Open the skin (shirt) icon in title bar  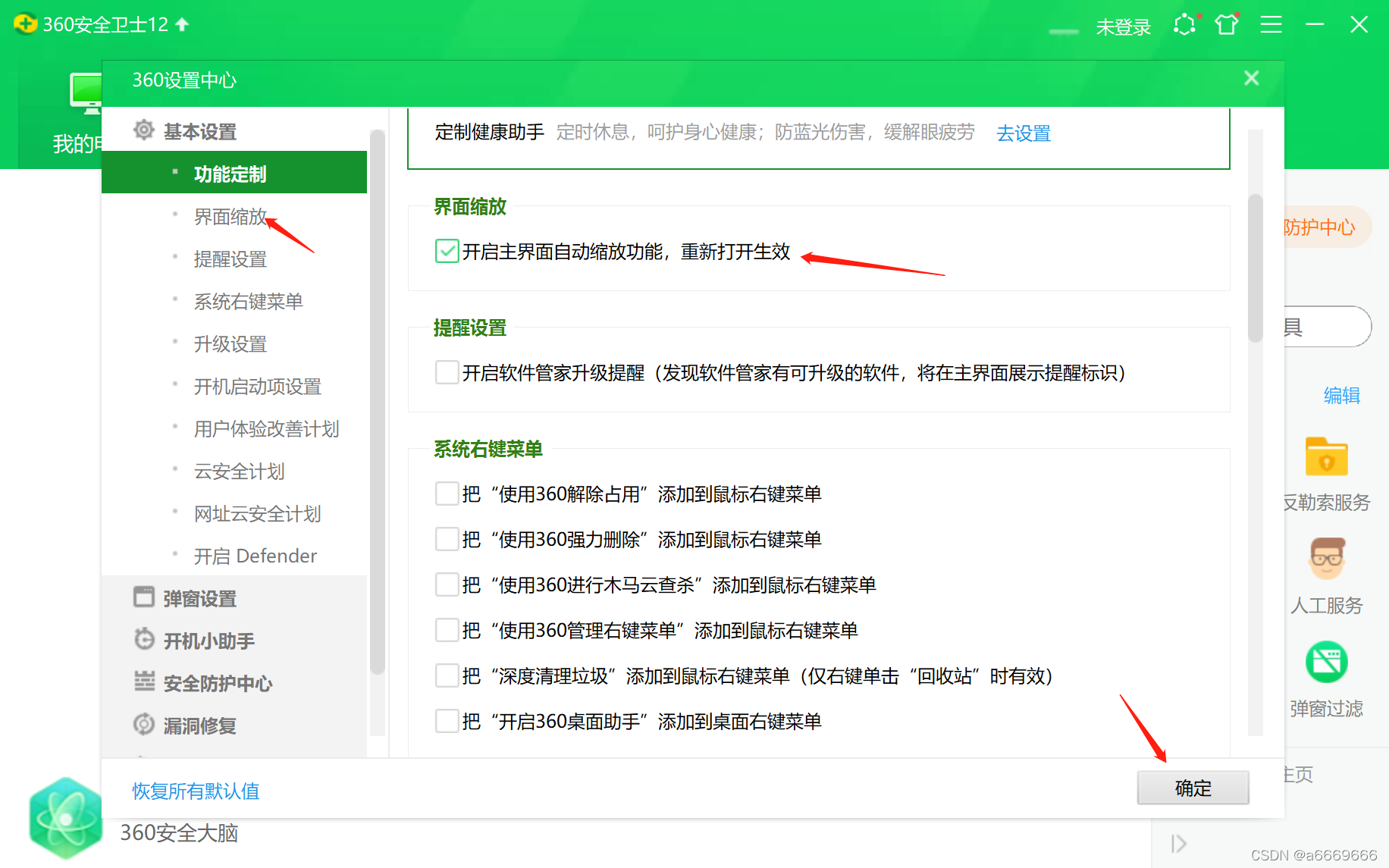1227,25
